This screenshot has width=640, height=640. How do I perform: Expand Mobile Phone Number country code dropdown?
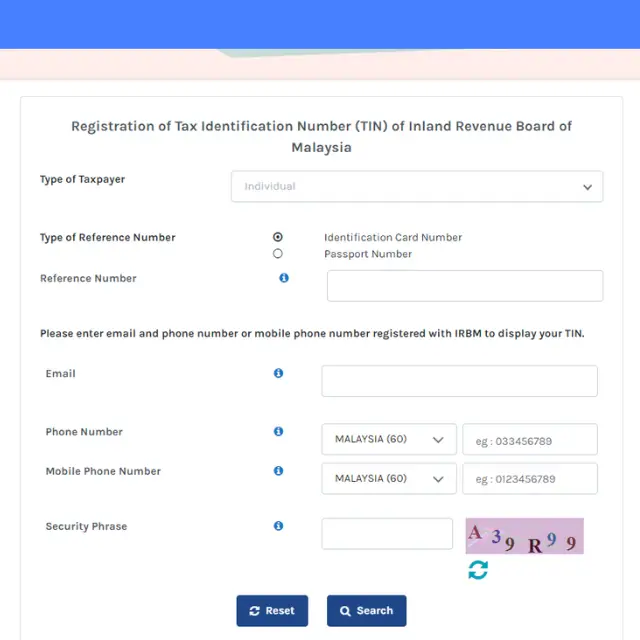(388, 479)
